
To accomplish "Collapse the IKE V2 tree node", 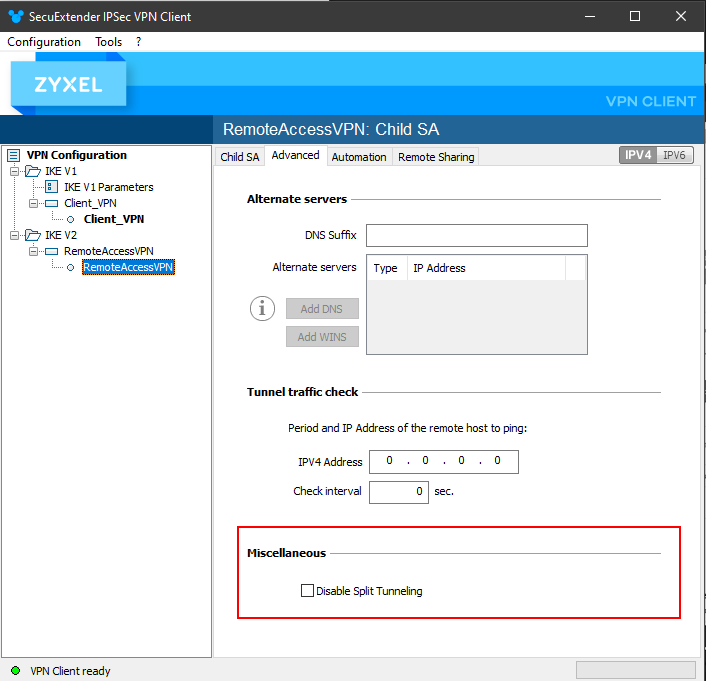I will pos(15,235).
